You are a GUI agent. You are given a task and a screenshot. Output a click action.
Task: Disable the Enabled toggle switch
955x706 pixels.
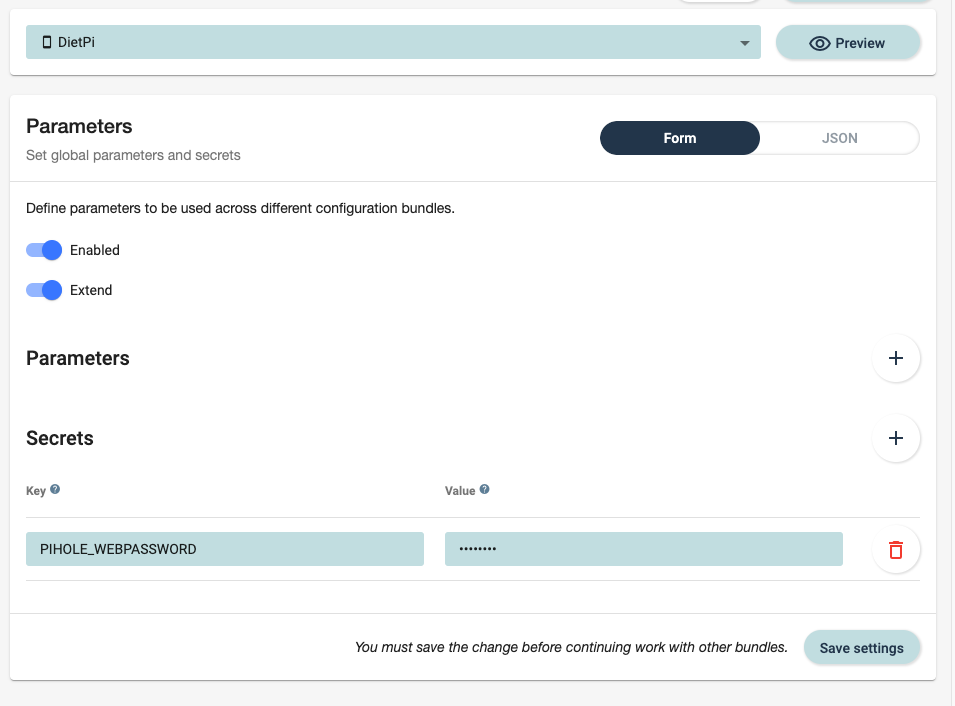point(44,250)
